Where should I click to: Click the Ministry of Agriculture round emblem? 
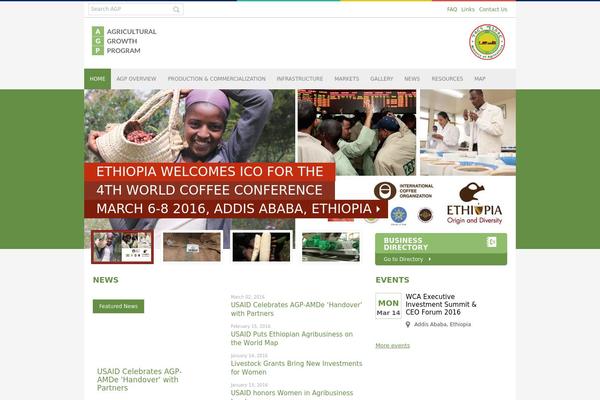(487, 42)
